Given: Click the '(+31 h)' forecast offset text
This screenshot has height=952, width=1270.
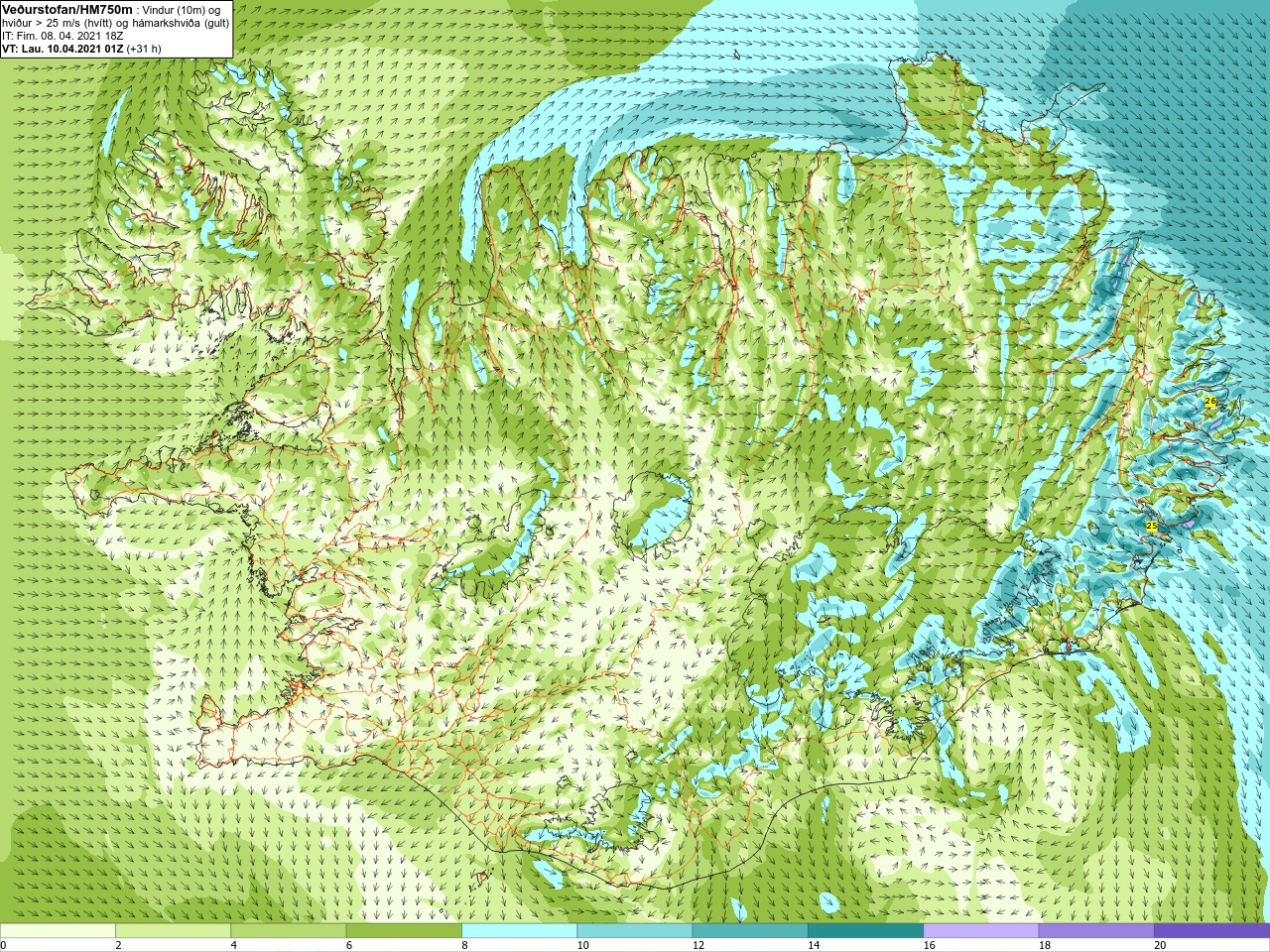Looking at the screenshot, I should point(145,49).
